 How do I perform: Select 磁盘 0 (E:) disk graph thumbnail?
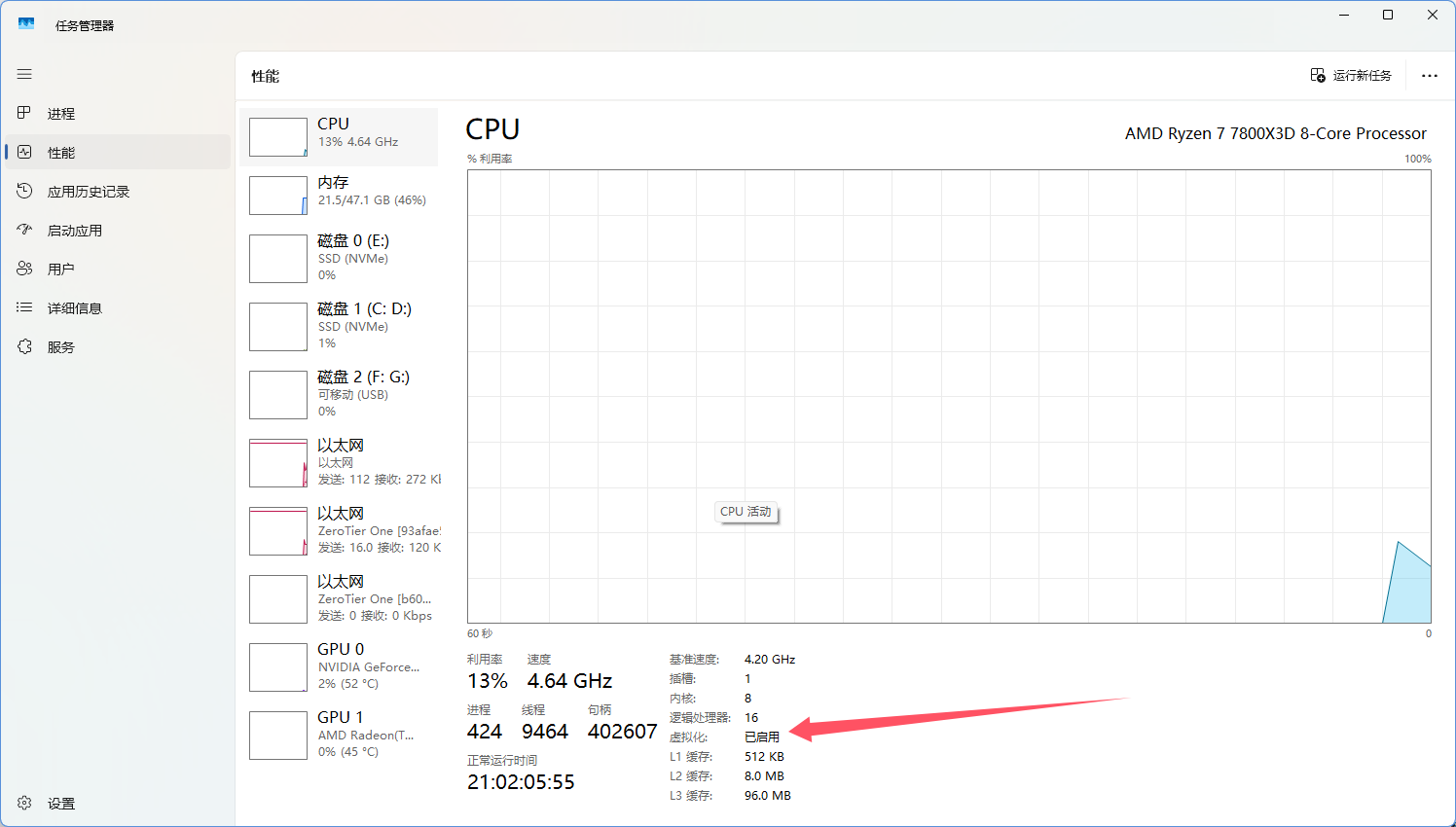point(278,259)
